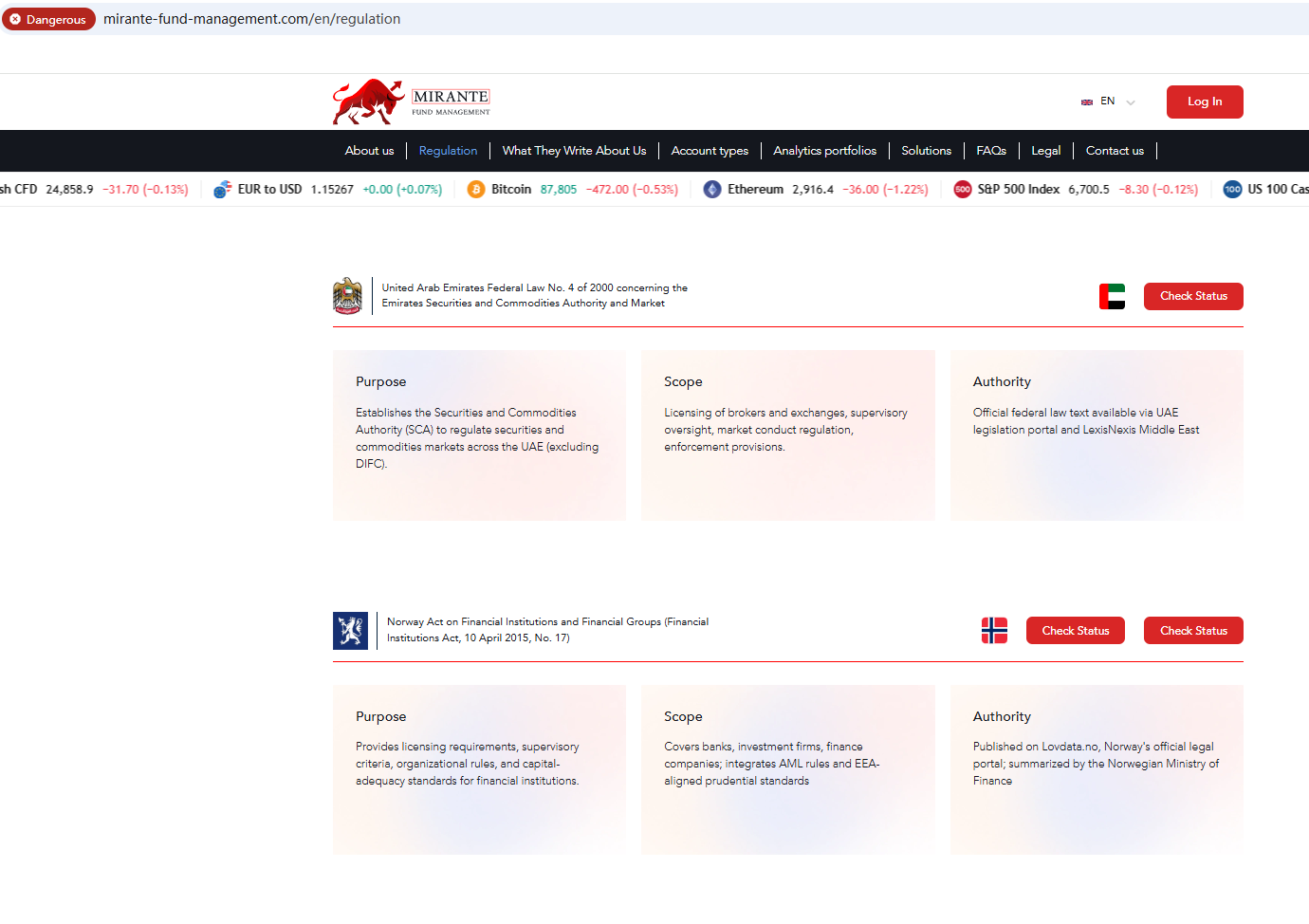Open the FAQs page
Screen dimensions: 1309x924
point(991,151)
